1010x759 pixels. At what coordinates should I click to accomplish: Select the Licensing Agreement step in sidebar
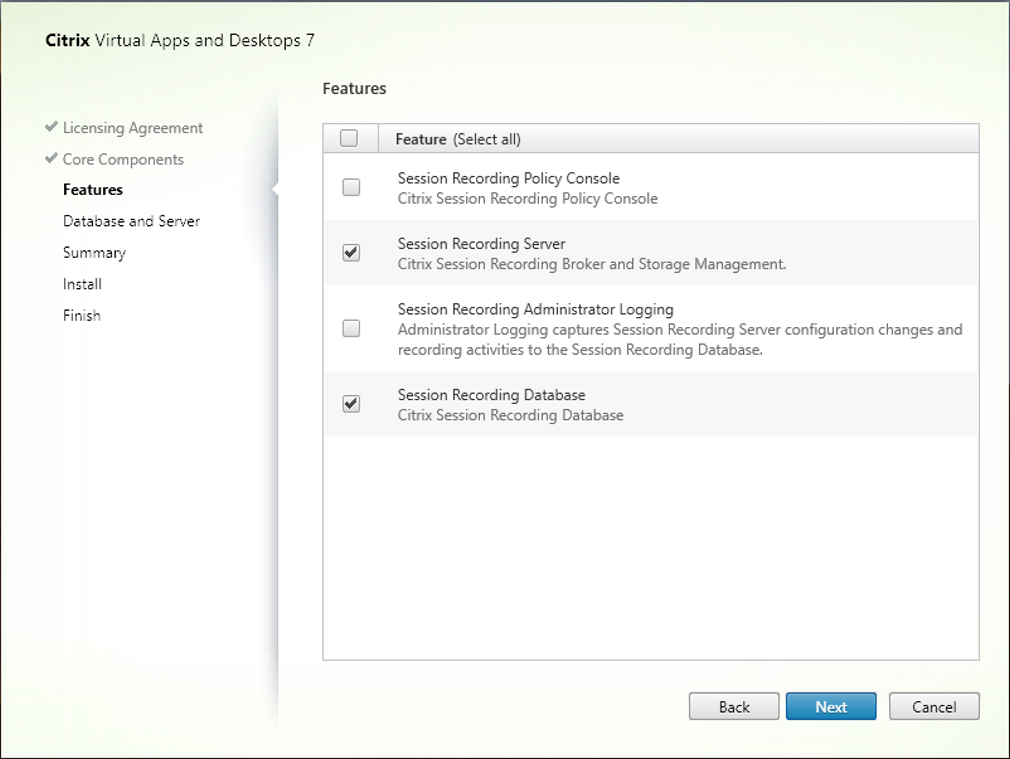pos(132,127)
